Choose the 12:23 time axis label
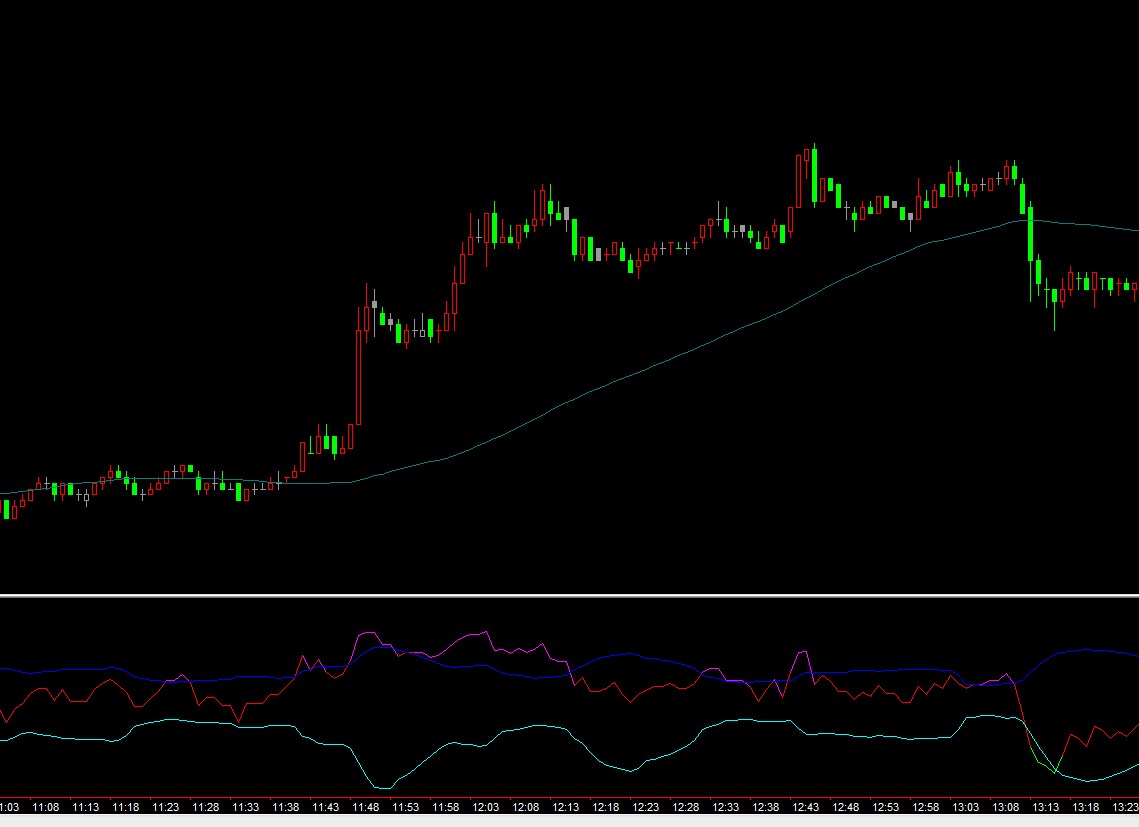1139x827 pixels. [x=645, y=807]
